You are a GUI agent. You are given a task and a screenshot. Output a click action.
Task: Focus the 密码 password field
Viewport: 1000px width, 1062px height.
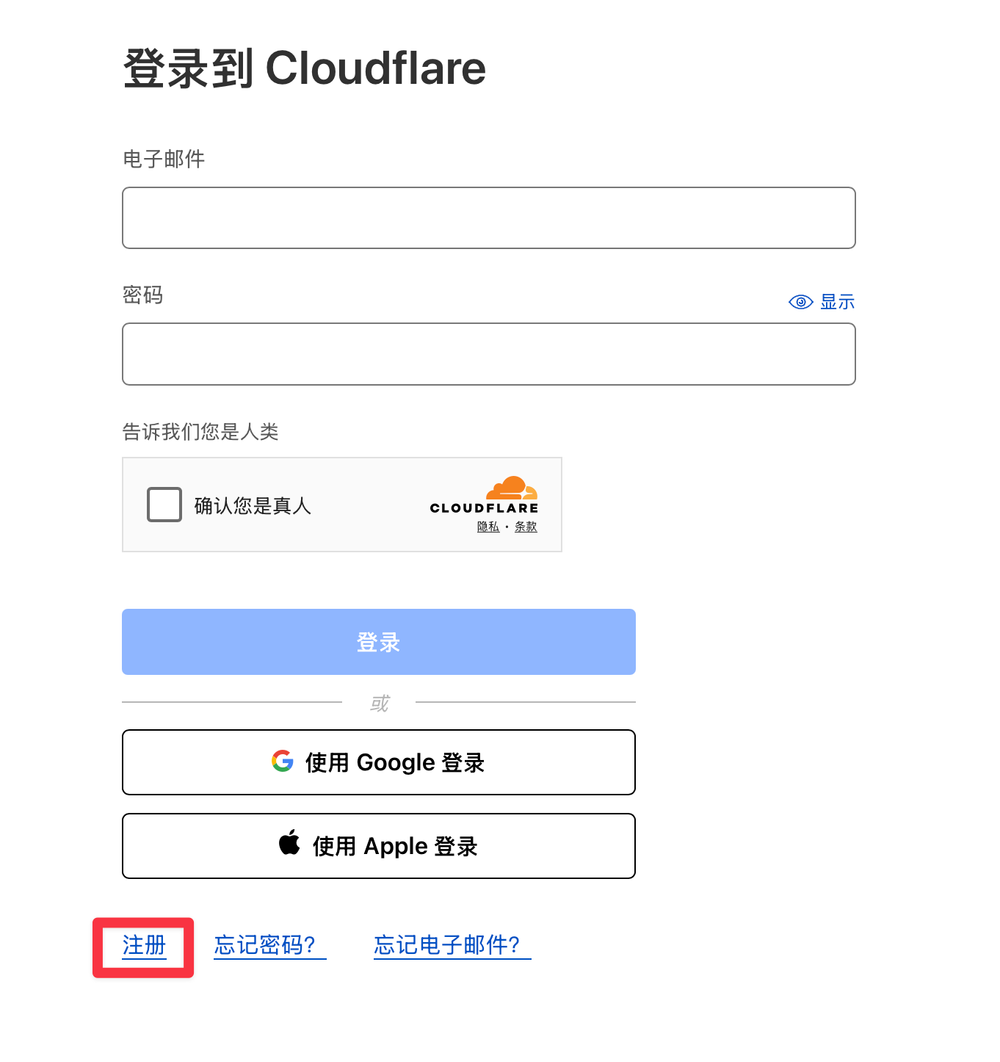(488, 354)
